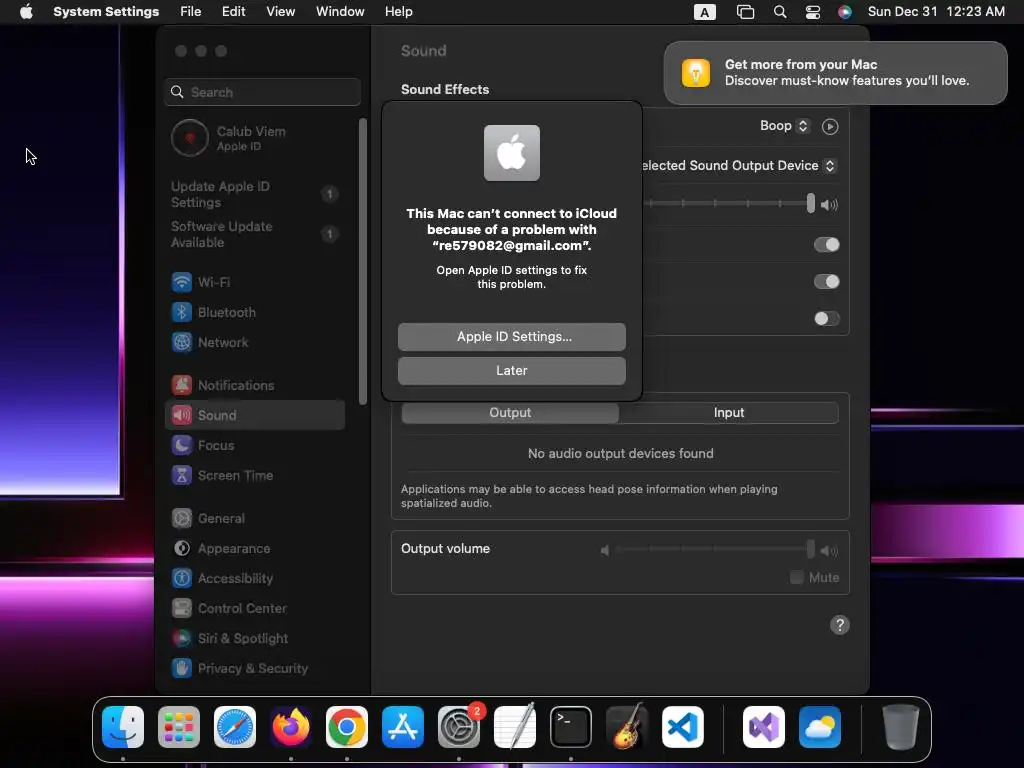This screenshot has width=1024, height=768.
Task: Open Visual Studio purple icon in dock
Action: (764, 727)
